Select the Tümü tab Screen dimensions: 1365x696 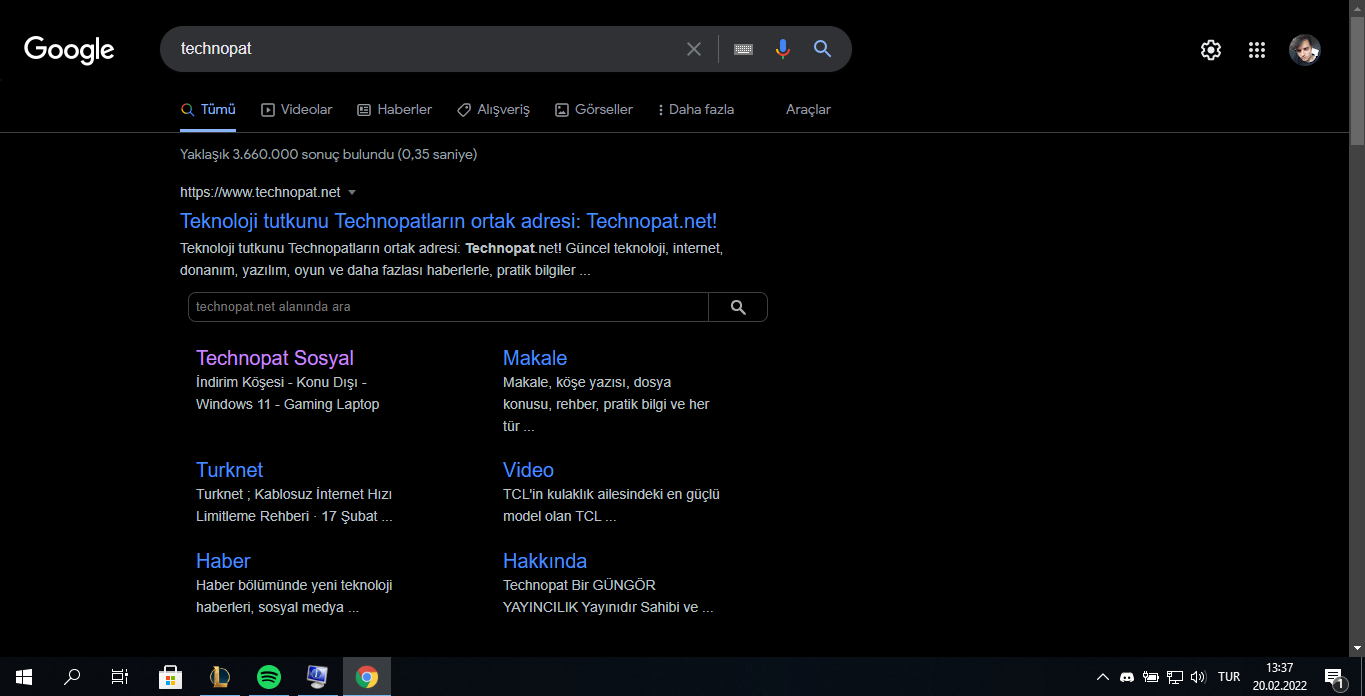[x=208, y=110]
